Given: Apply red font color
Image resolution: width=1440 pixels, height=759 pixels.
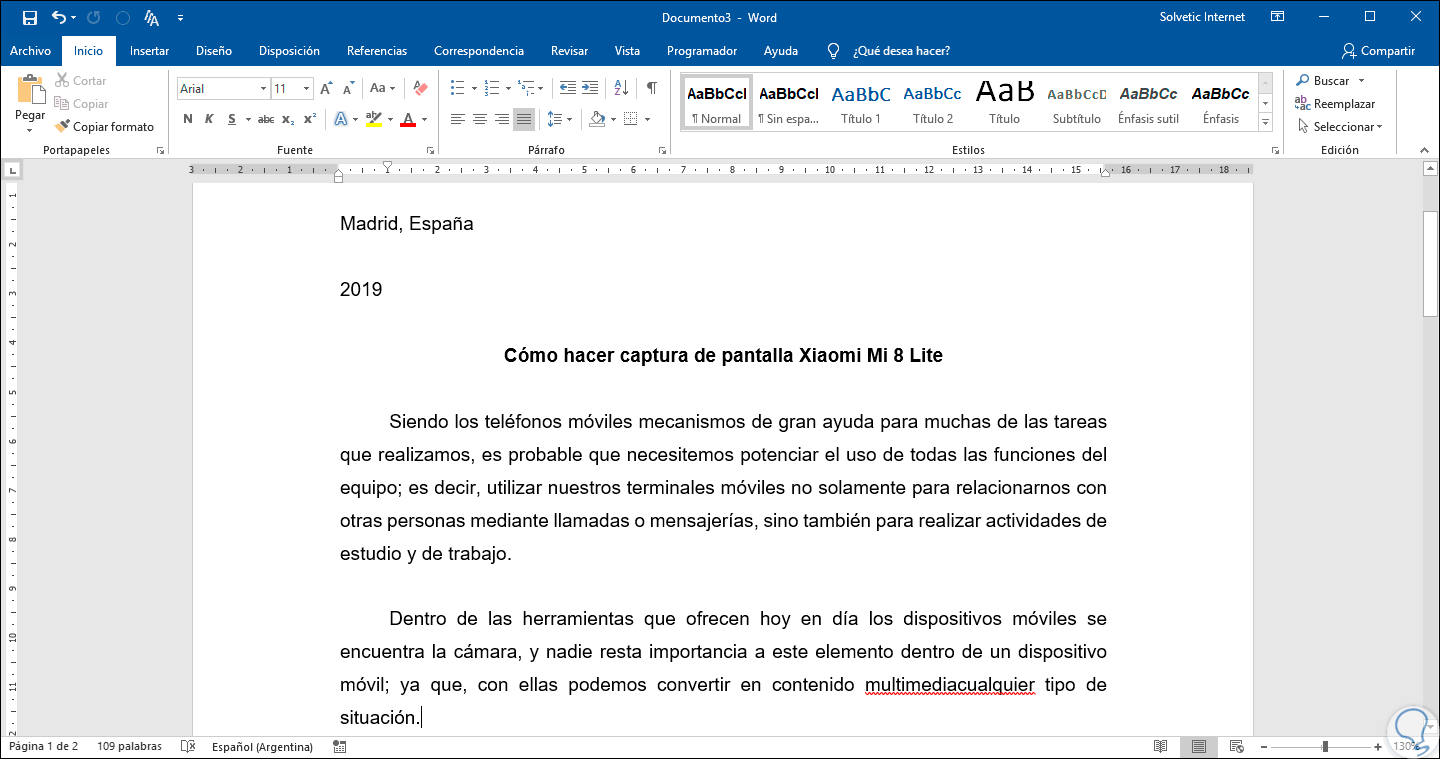Looking at the screenshot, I should pyautogui.click(x=408, y=119).
